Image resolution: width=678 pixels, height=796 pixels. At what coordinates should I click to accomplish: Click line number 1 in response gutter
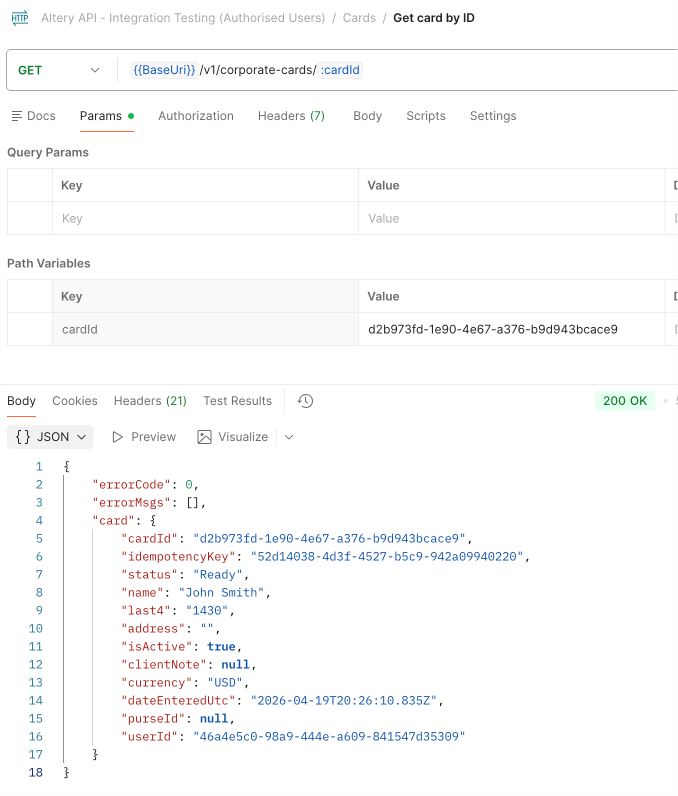point(39,467)
